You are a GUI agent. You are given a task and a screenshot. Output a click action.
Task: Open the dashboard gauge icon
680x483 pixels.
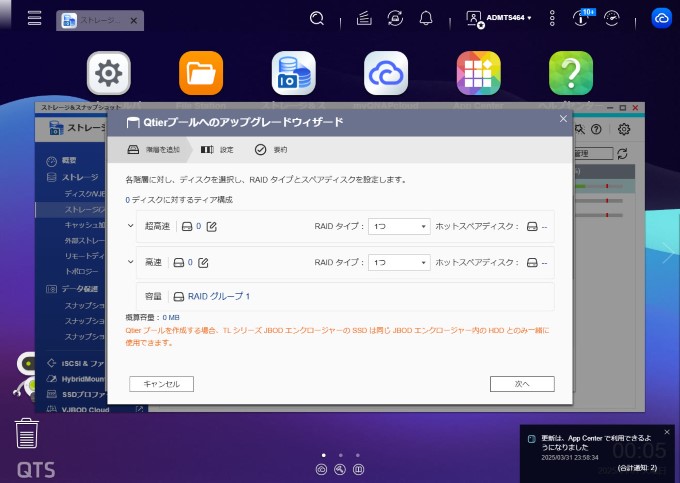[x=611, y=18]
